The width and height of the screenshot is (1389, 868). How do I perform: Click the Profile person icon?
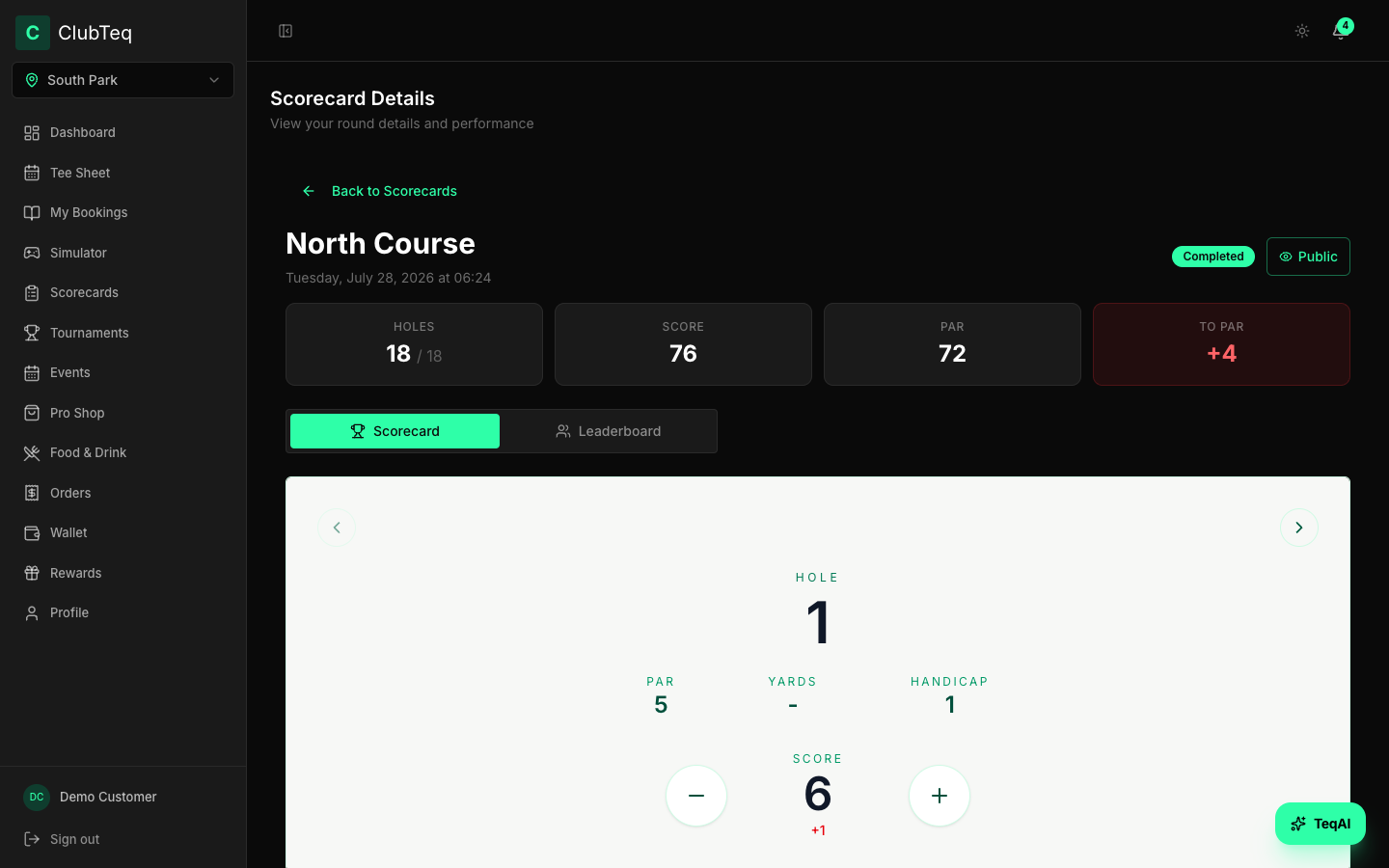pyautogui.click(x=32, y=613)
